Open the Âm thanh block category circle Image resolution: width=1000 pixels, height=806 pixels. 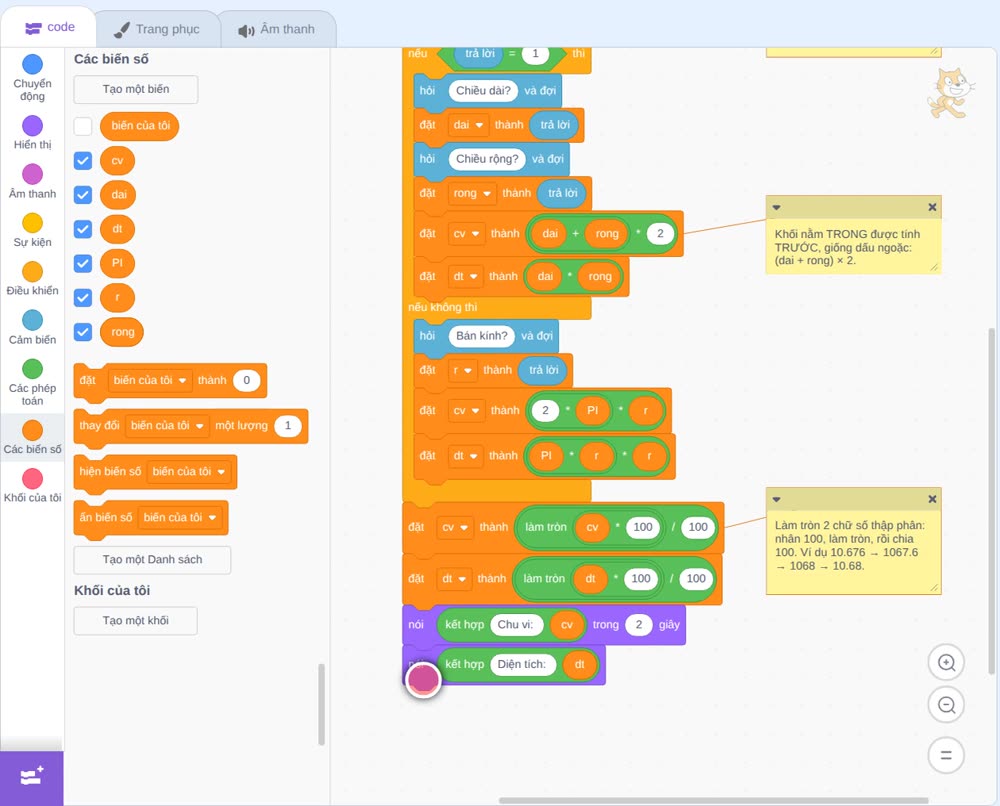pyautogui.click(x=33, y=174)
